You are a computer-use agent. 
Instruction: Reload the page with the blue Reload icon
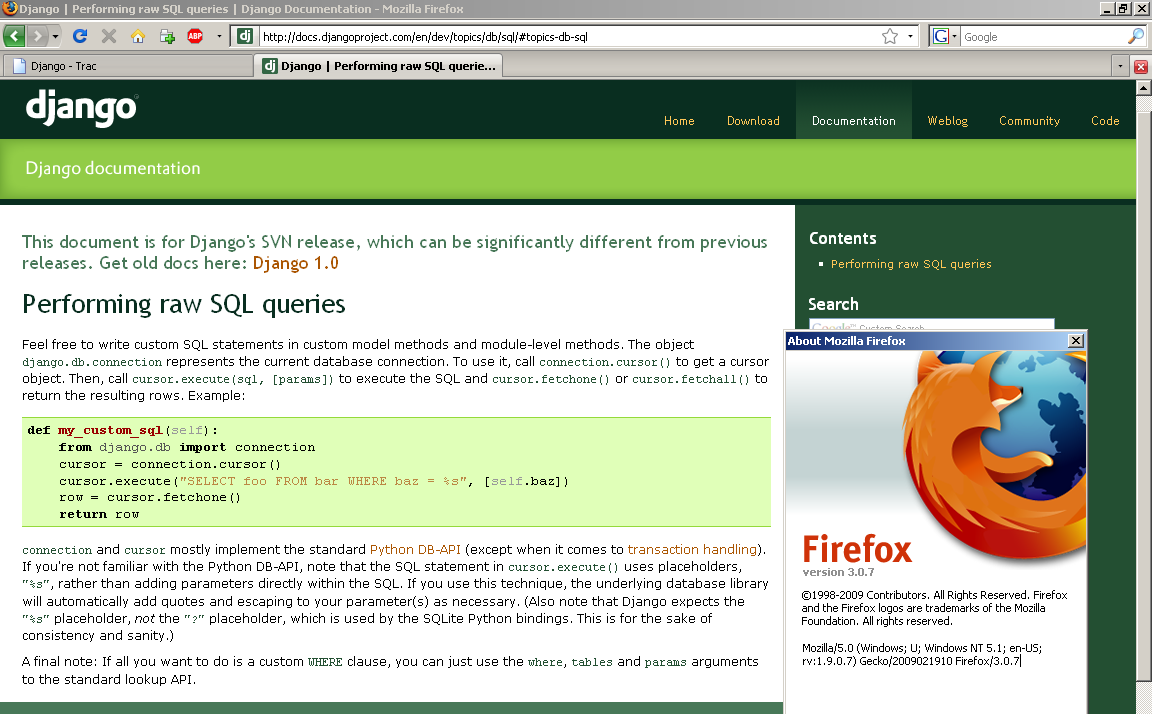[80, 36]
